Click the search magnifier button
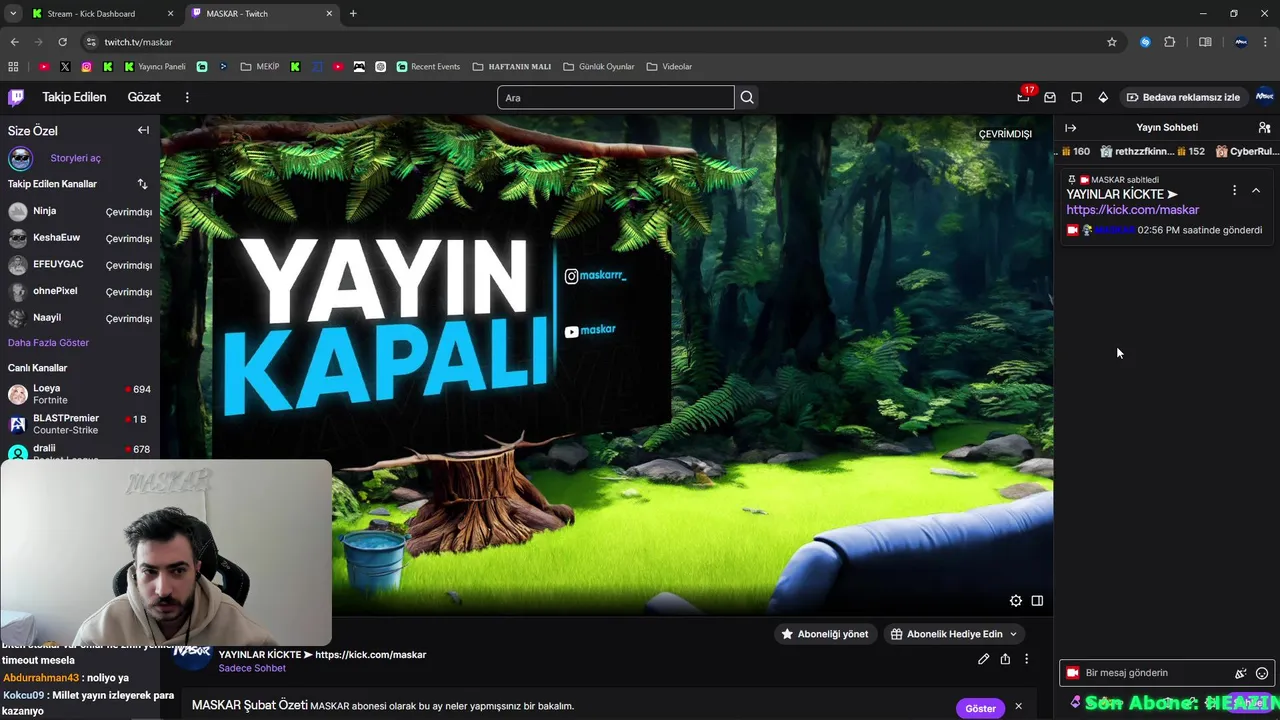 (x=747, y=97)
